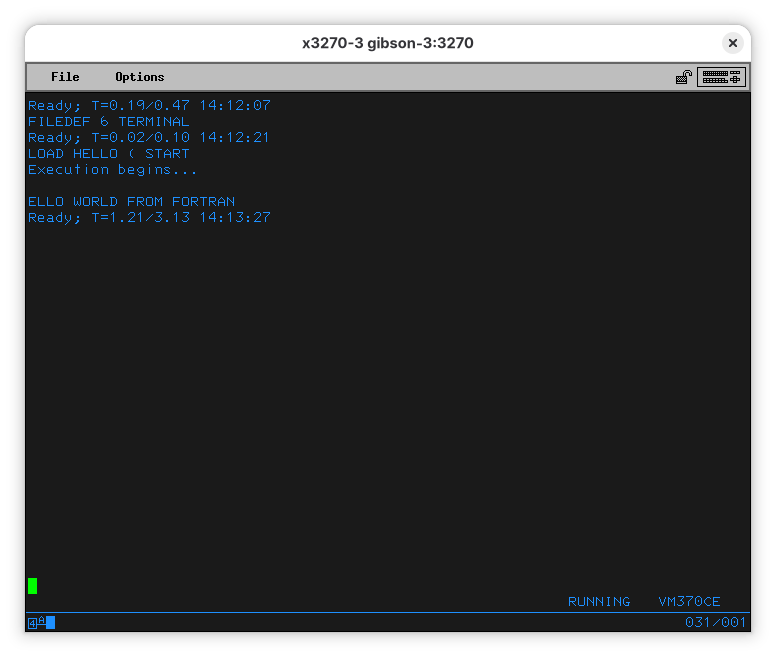
Task: Click the ELLO WORLD FROM FORTRAN output
Action: coord(131,201)
